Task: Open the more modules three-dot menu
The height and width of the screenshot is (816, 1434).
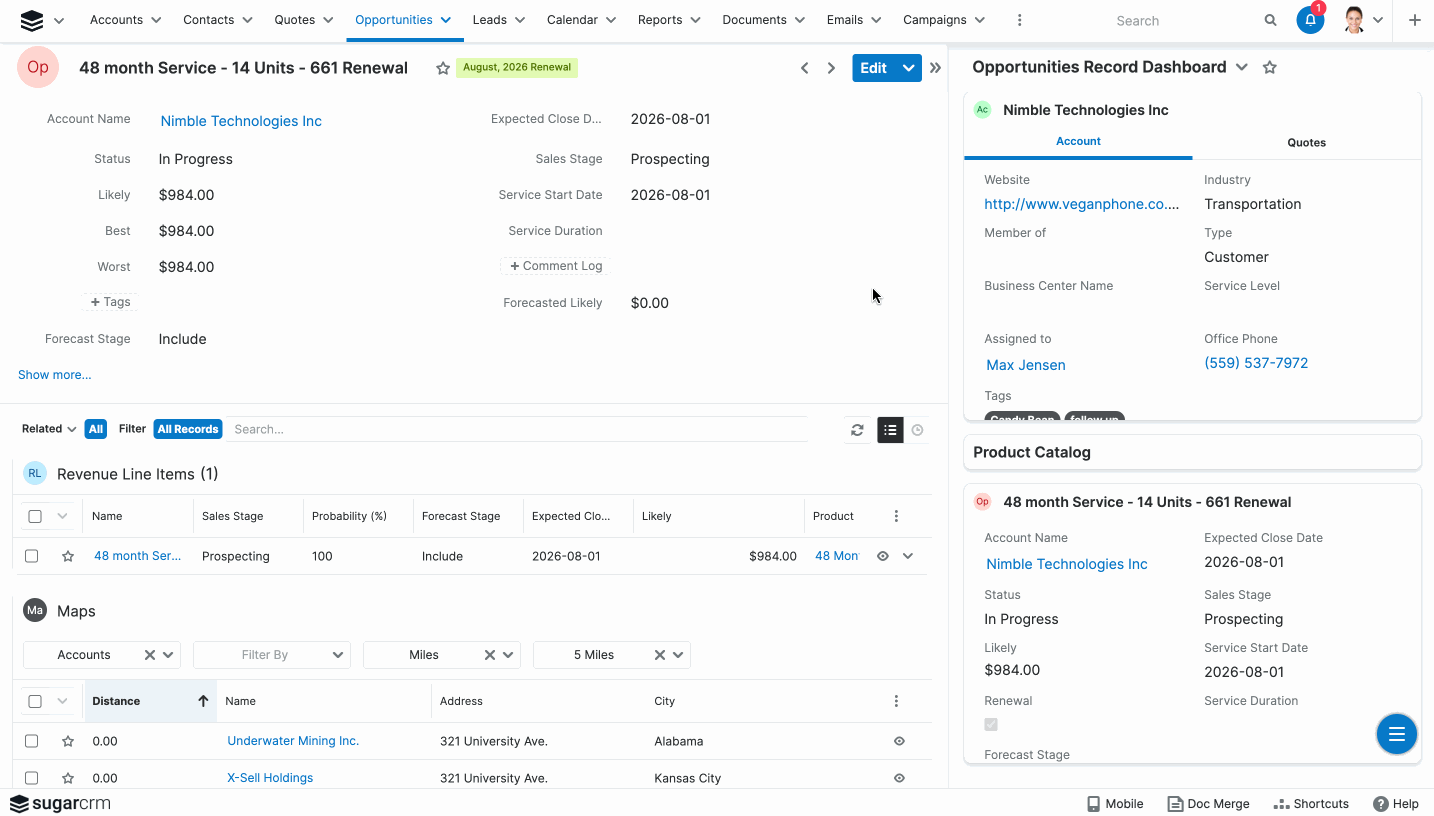Action: (1019, 20)
